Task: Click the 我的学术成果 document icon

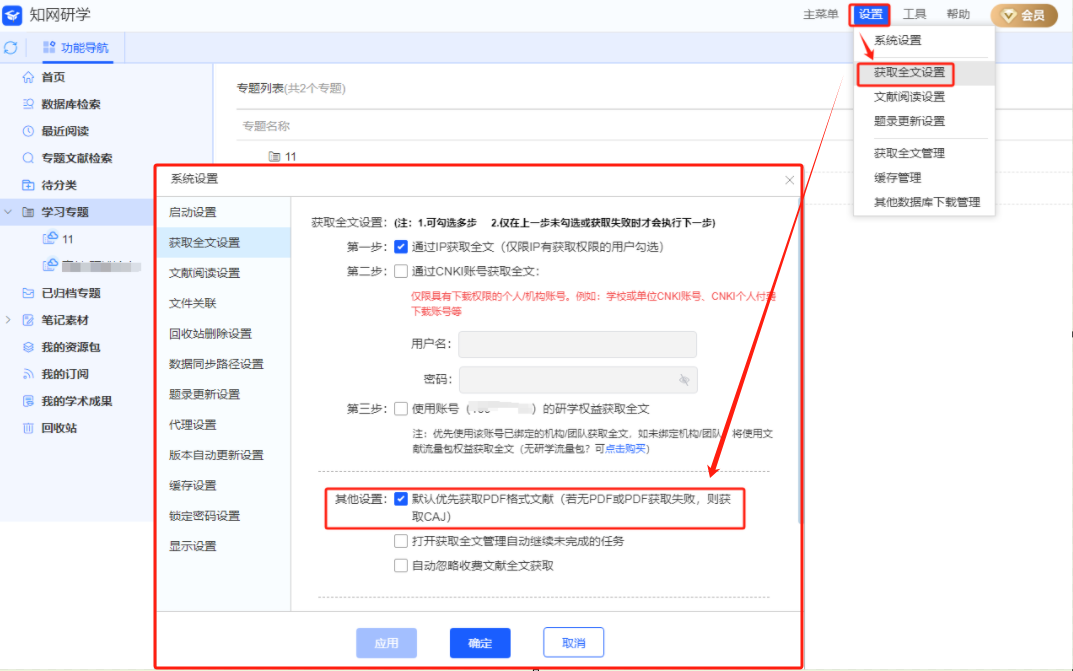Action: pyautogui.click(x=28, y=401)
